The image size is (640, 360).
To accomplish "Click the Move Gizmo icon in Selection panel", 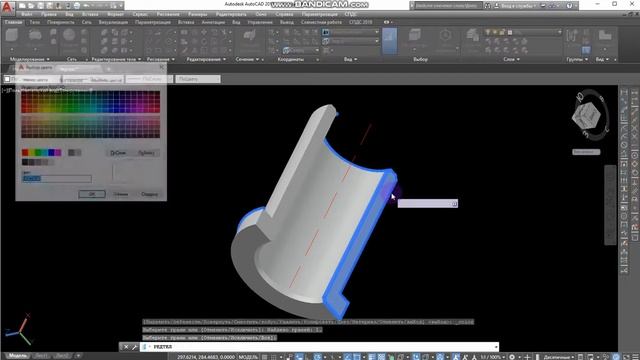I will point(445,36).
